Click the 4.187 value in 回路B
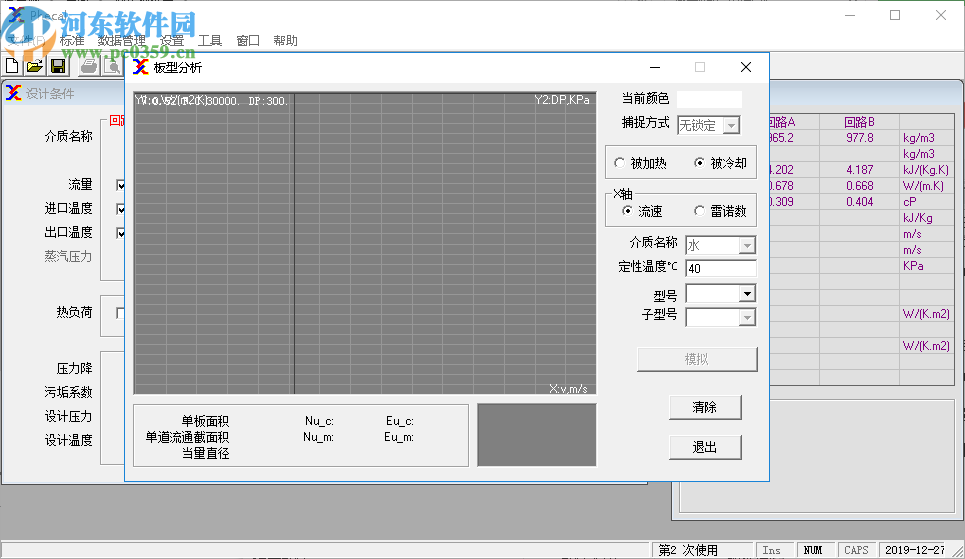Viewport: 965px width, 559px height. point(859,170)
